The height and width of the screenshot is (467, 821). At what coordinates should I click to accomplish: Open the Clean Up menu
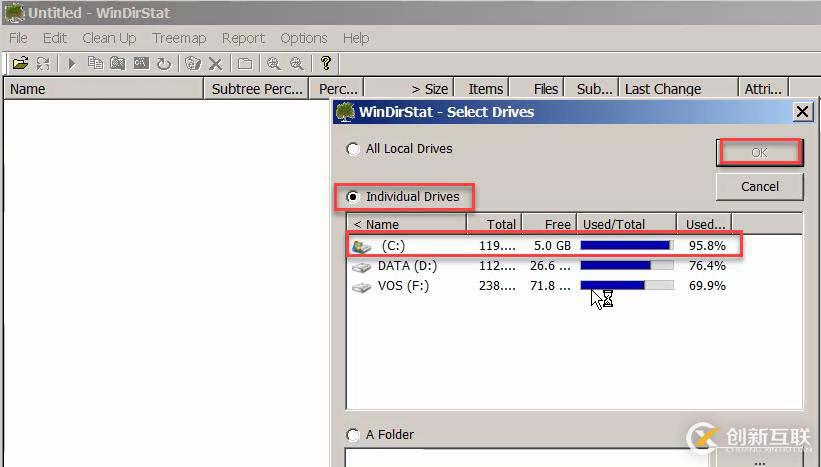pyautogui.click(x=109, y=38)
